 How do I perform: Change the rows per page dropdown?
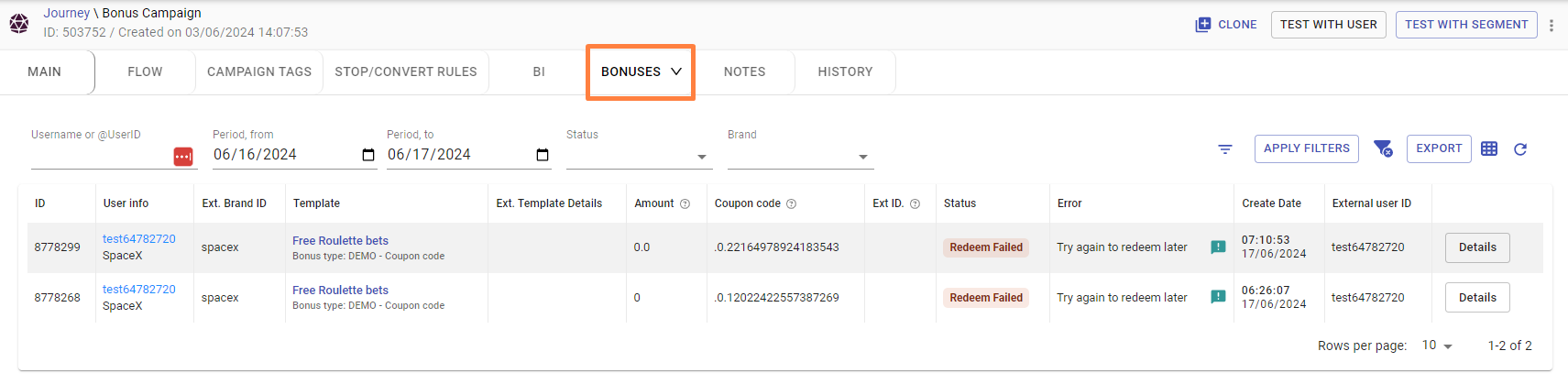coord(1437,346)
